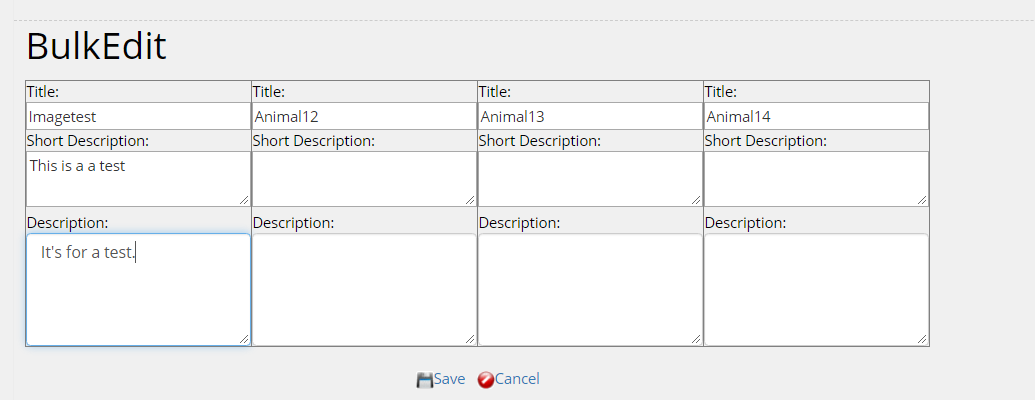
Task: Click the Animal12 title field
Action: [x=364, y=116]
